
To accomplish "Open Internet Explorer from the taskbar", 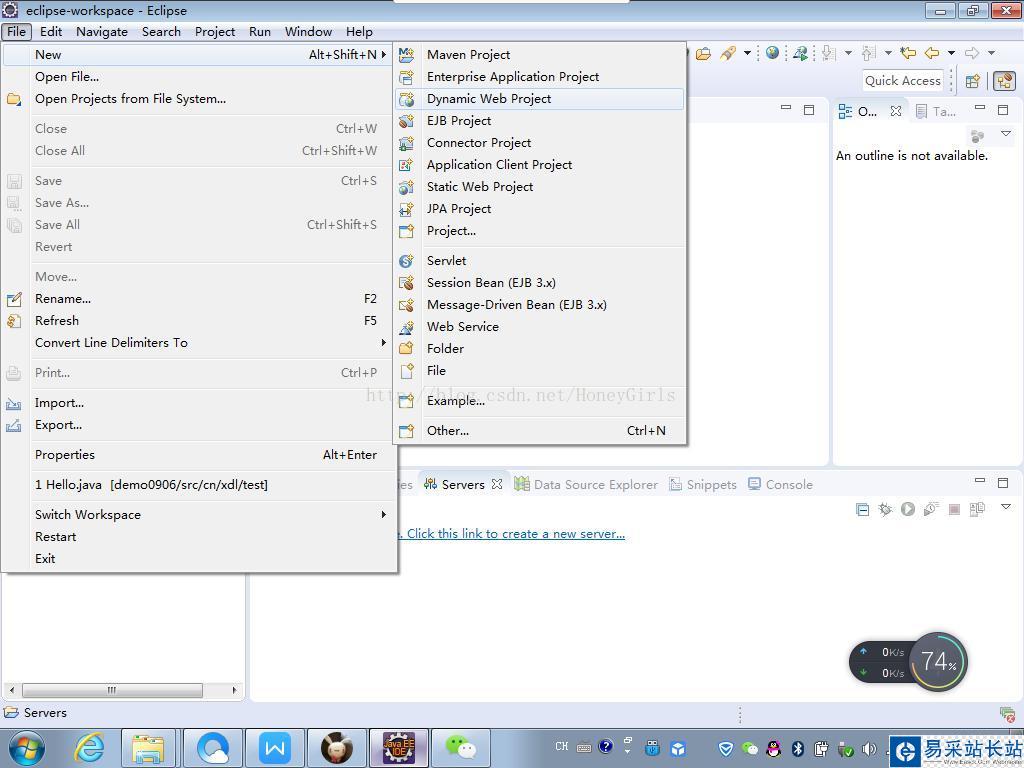I will (x=88, y=748).
